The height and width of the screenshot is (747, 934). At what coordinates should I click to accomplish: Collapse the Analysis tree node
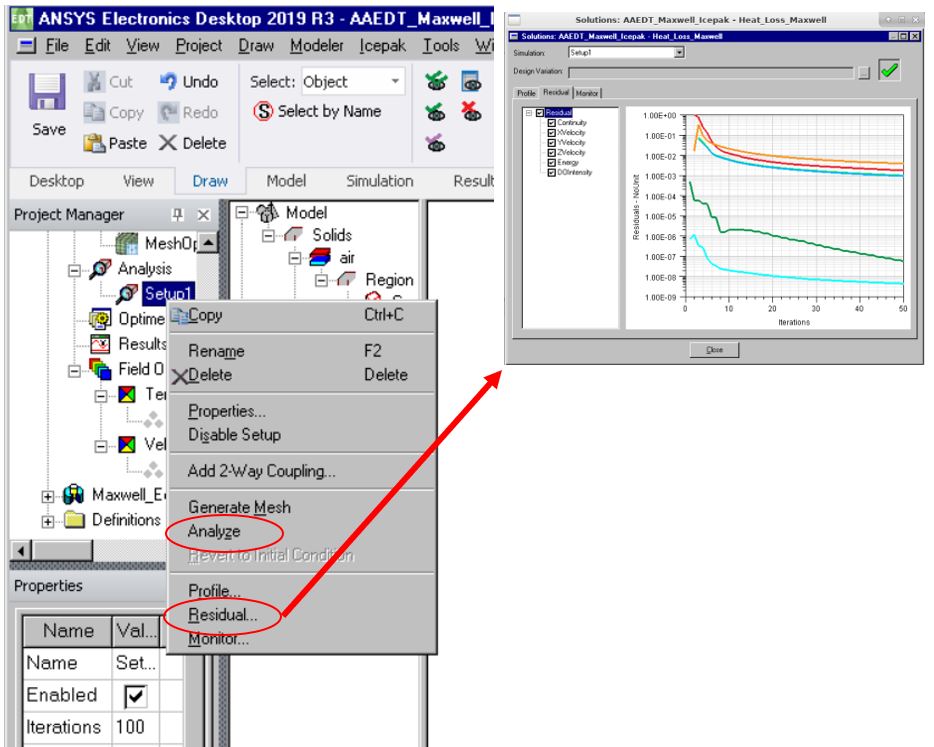click(x=74, y=271)
